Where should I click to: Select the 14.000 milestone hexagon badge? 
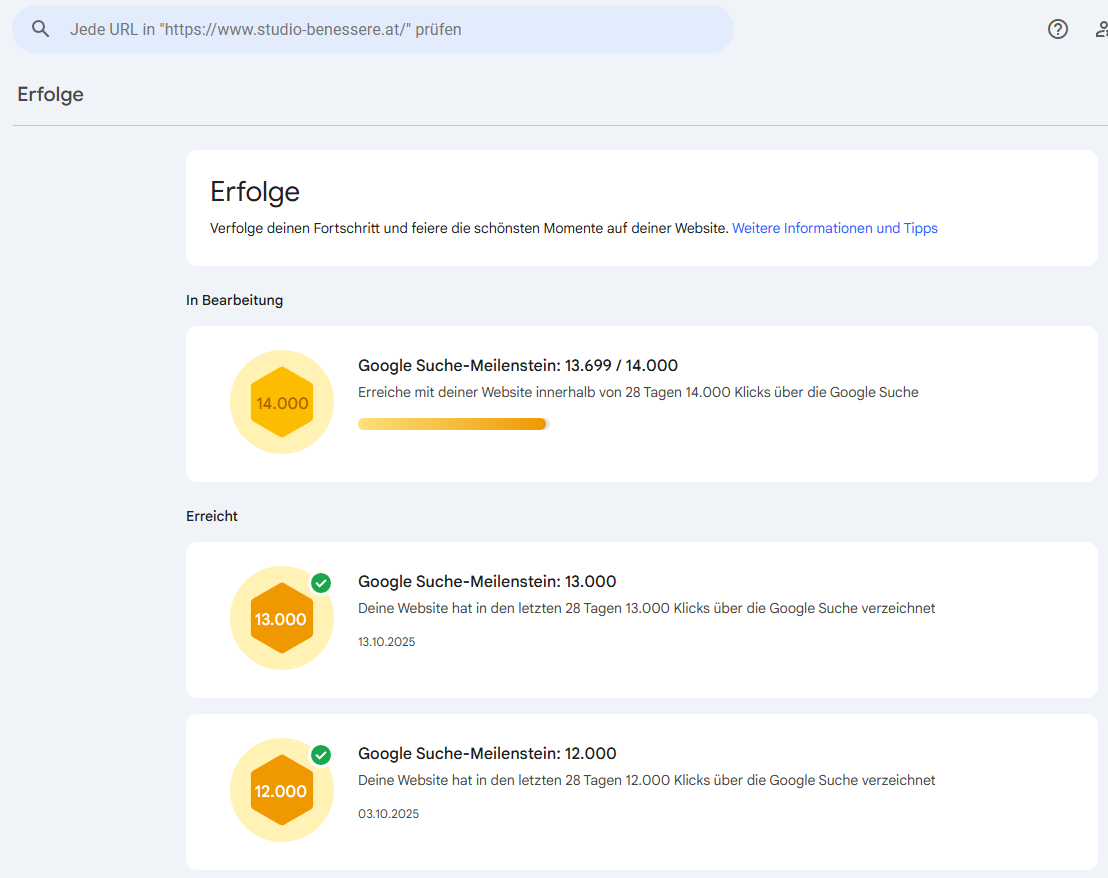pos(281,401)
